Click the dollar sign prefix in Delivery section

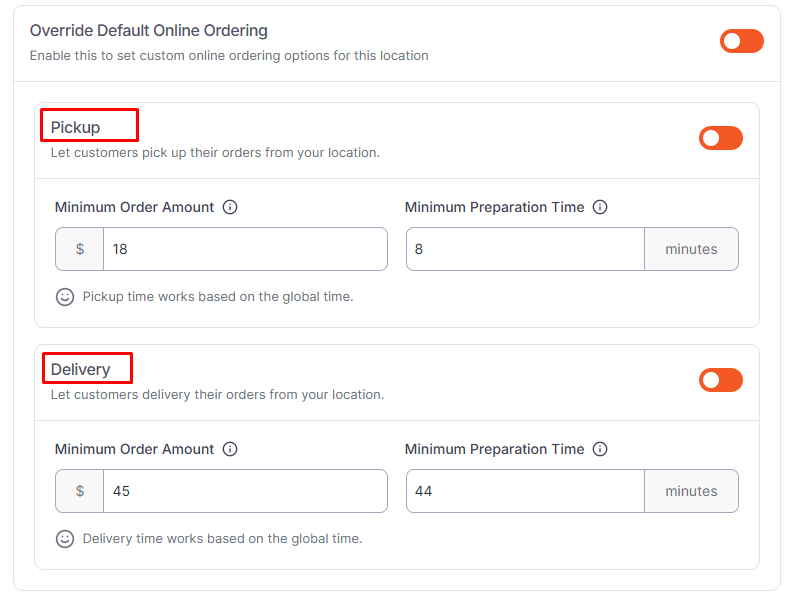[80, 491]
